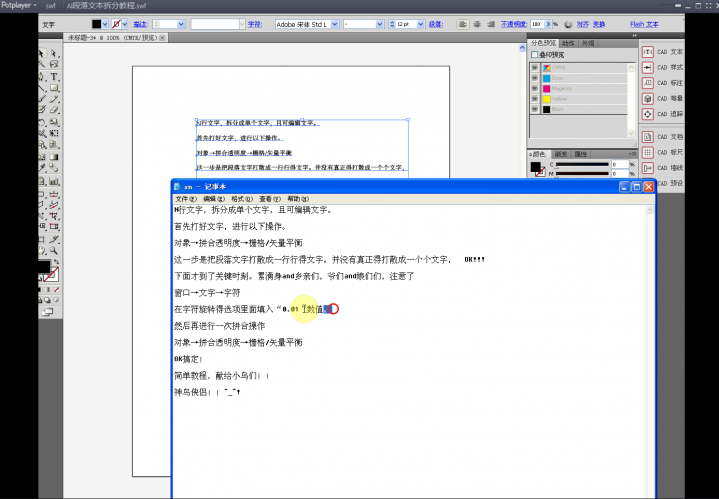The height and width of the screenshot is (499, 719).
Task: Hide the Black separation eye icon
Action: (x=535, y=109)
